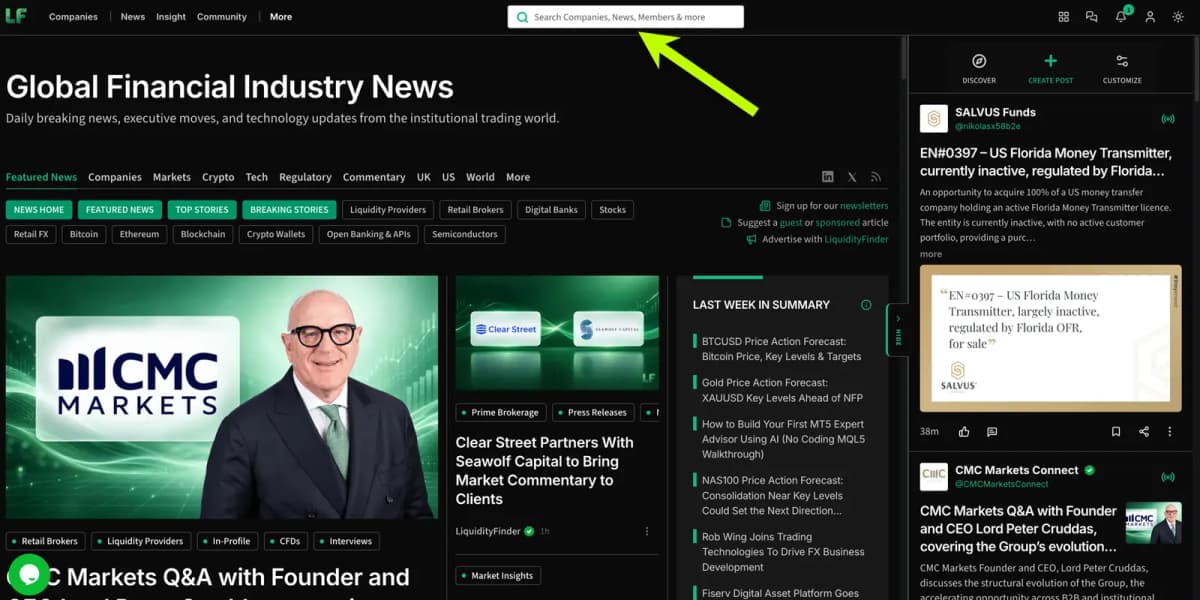Open the user profile icon
The height and width of the screenshot is (600, 1200).
click(1150, 17)
